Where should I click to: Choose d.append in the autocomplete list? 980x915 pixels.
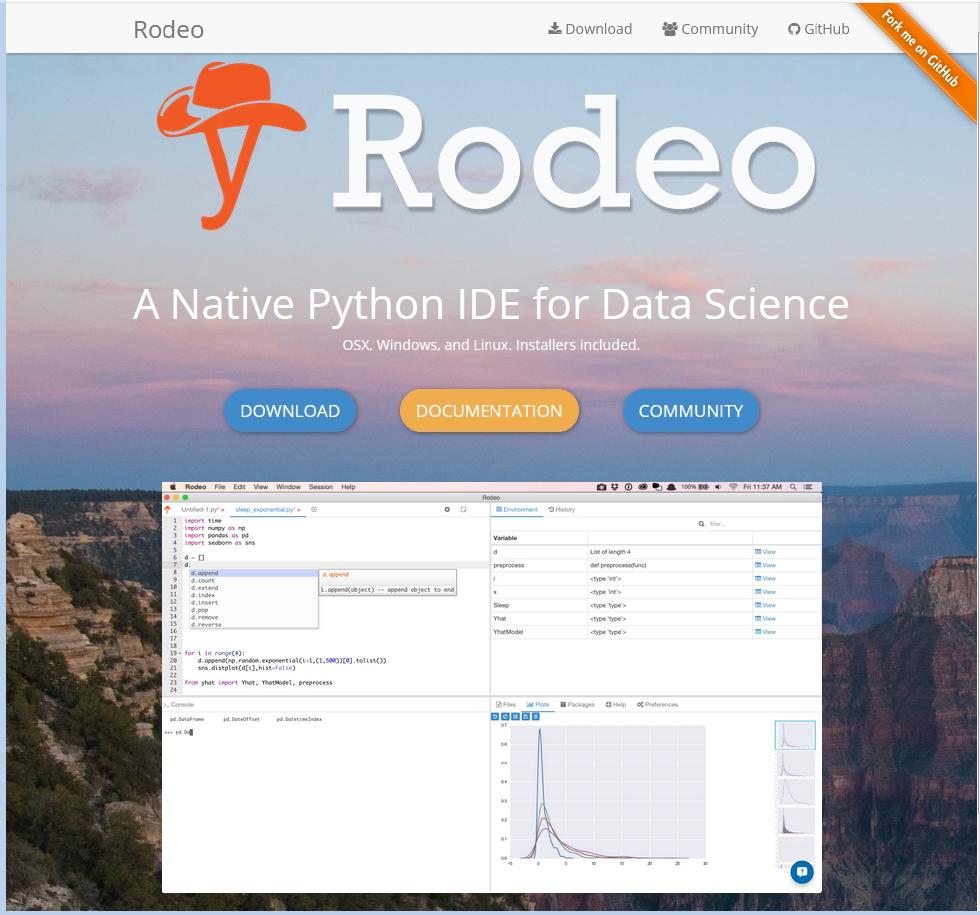coord(254,573)
